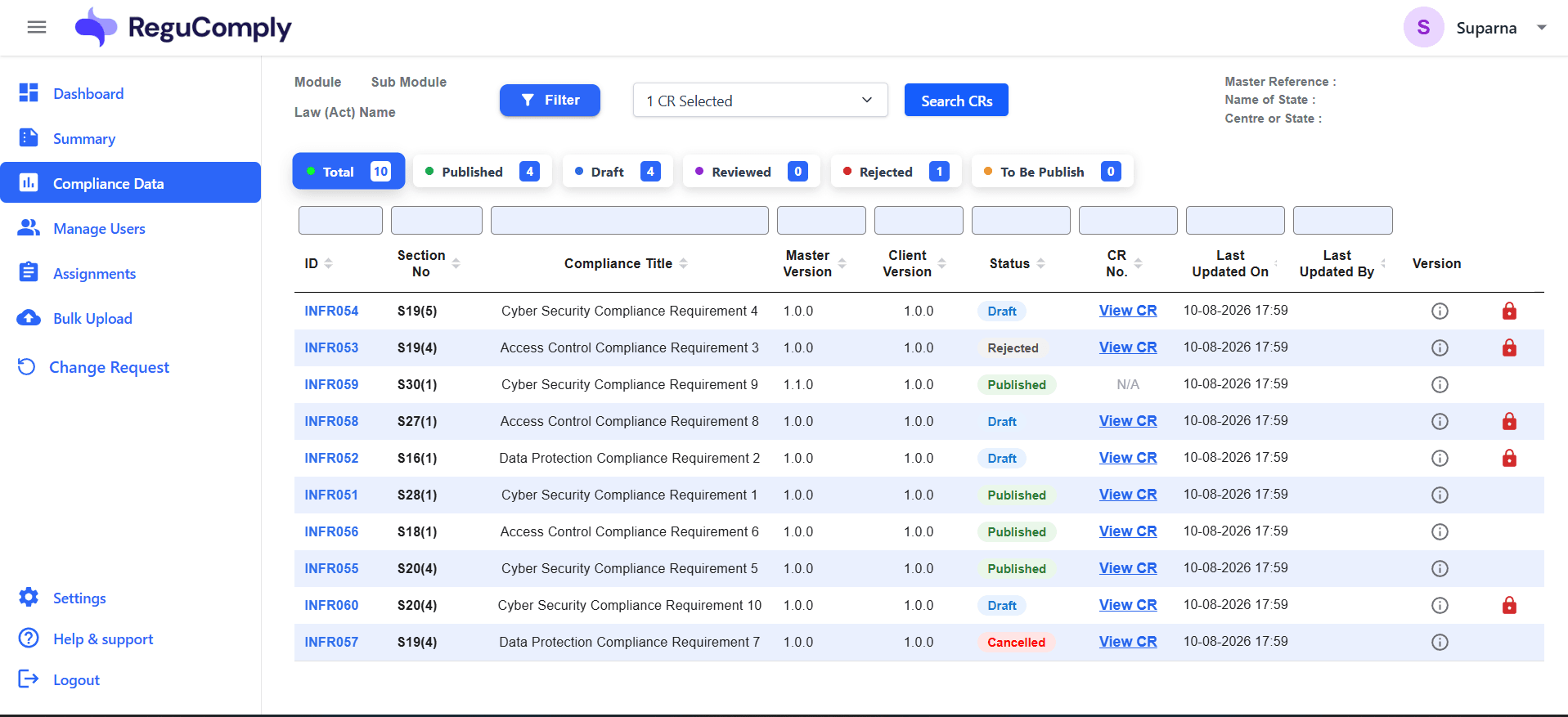Open Manage Users page

tap(99, 229)
